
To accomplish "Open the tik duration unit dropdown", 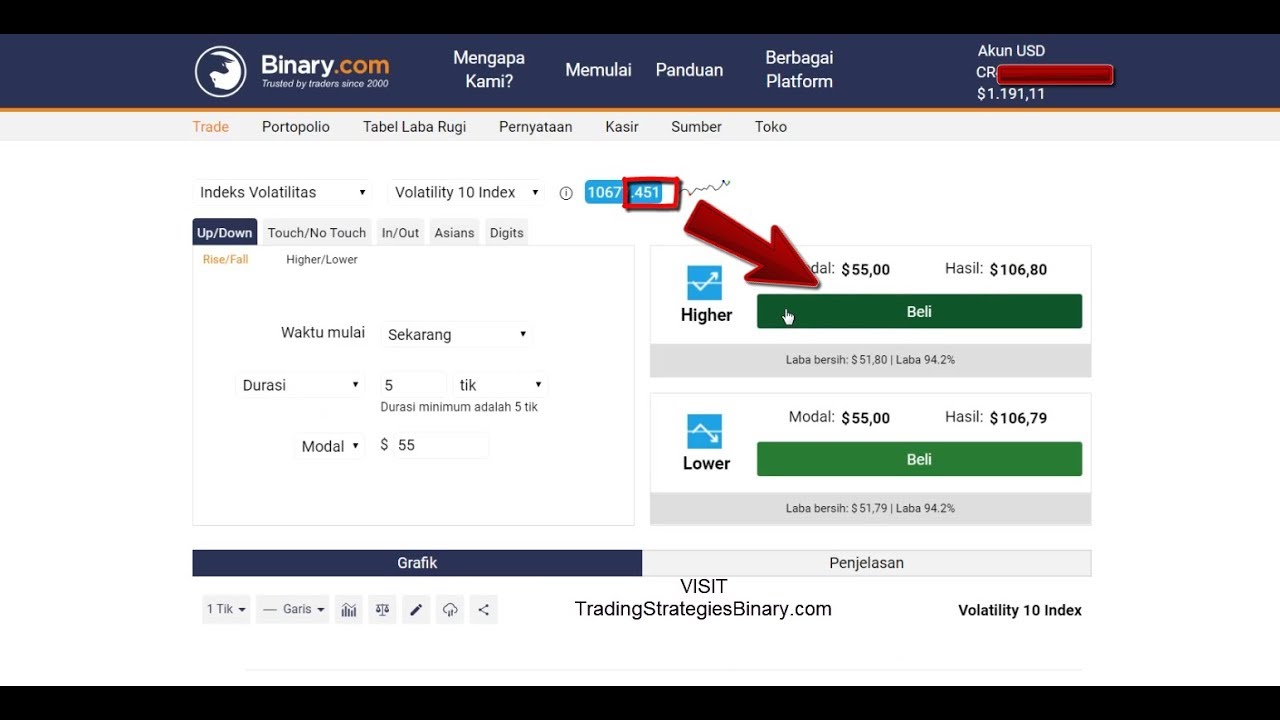I will click(500, 385).
